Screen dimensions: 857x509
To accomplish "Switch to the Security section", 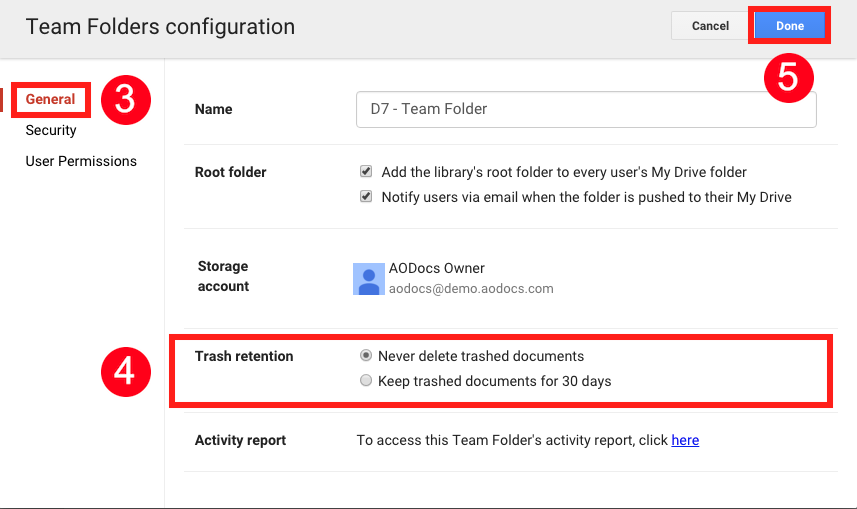I will [51, 130].
